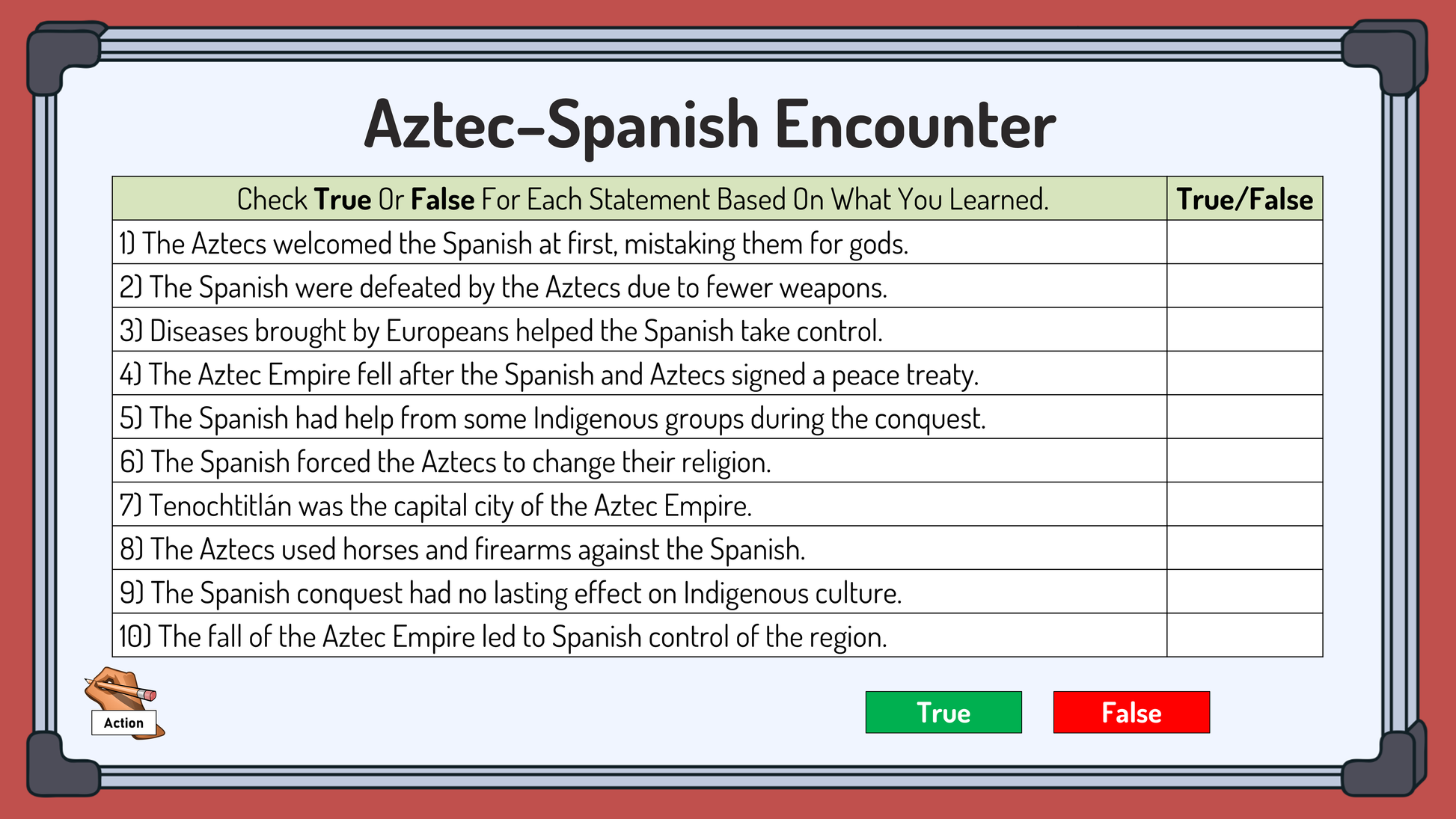Click statement about Indigenous groups helping
Image resolution: width=1456 pixels, height=819 pixels.
point(552,419)
